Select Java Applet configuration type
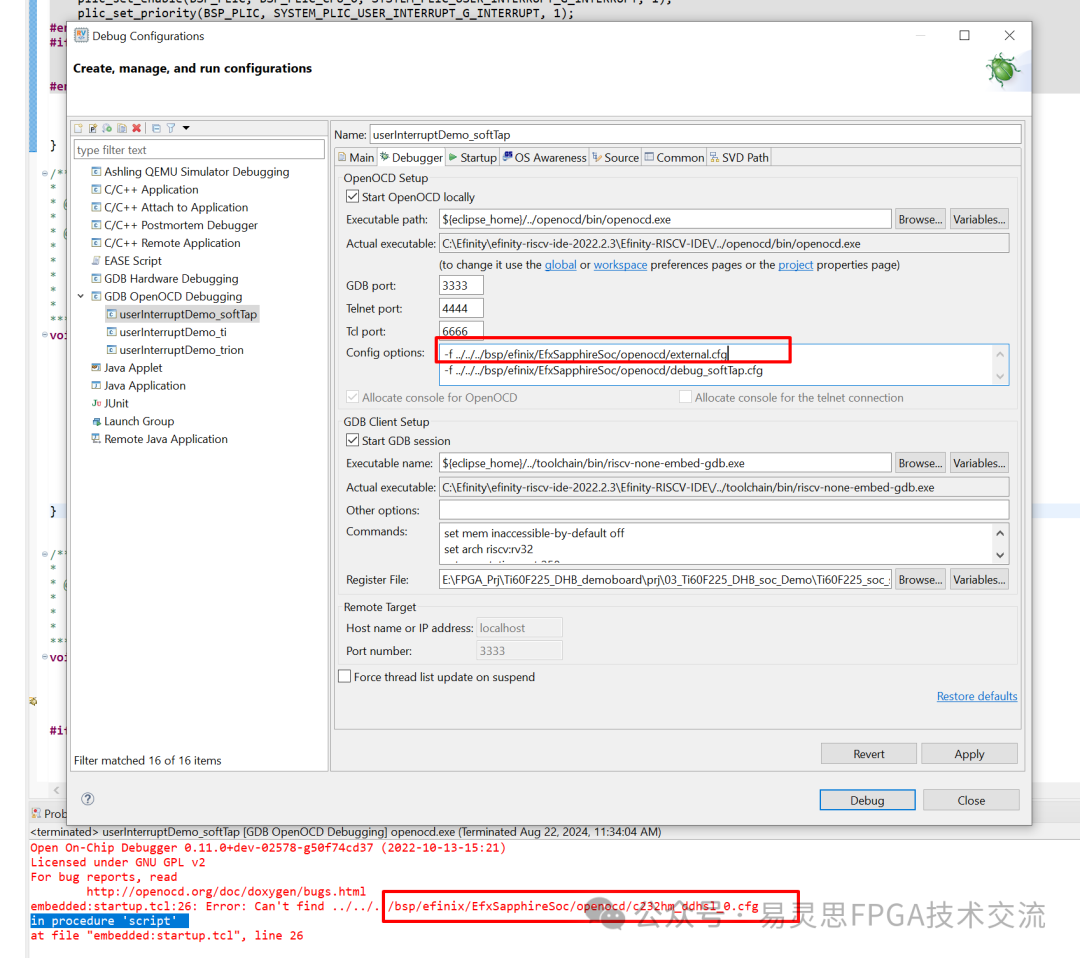The image size is (1080, 958). tap(133, 368)
